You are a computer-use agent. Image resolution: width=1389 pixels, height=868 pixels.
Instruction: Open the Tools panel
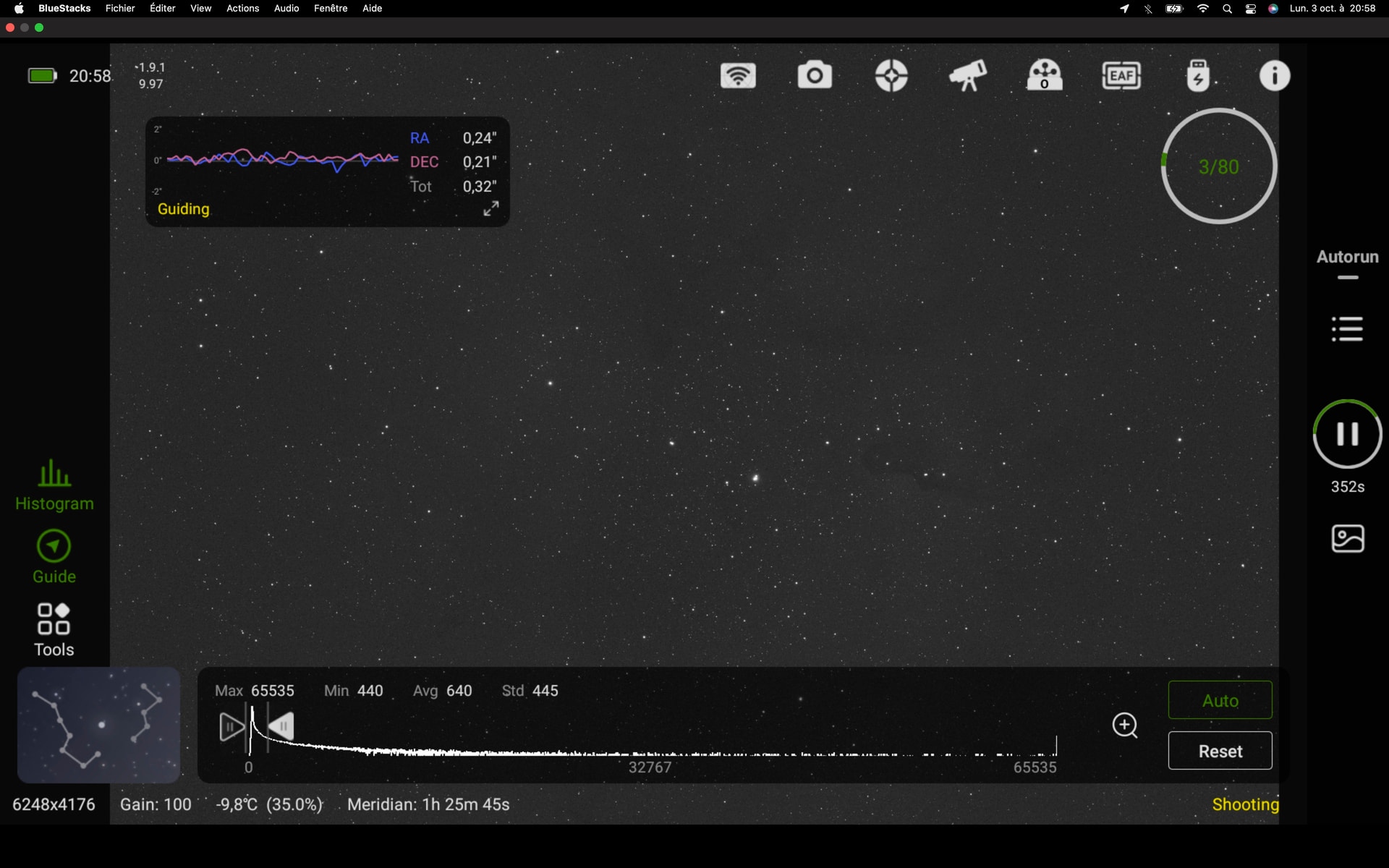(54, 629)
